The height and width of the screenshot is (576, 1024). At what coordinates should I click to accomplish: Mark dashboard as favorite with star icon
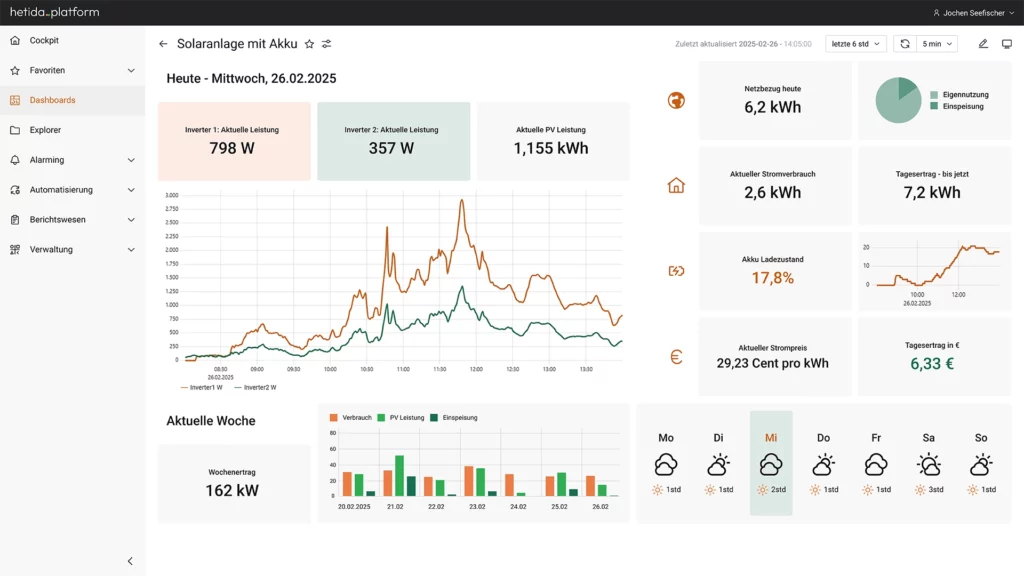[x=310, y=44]
